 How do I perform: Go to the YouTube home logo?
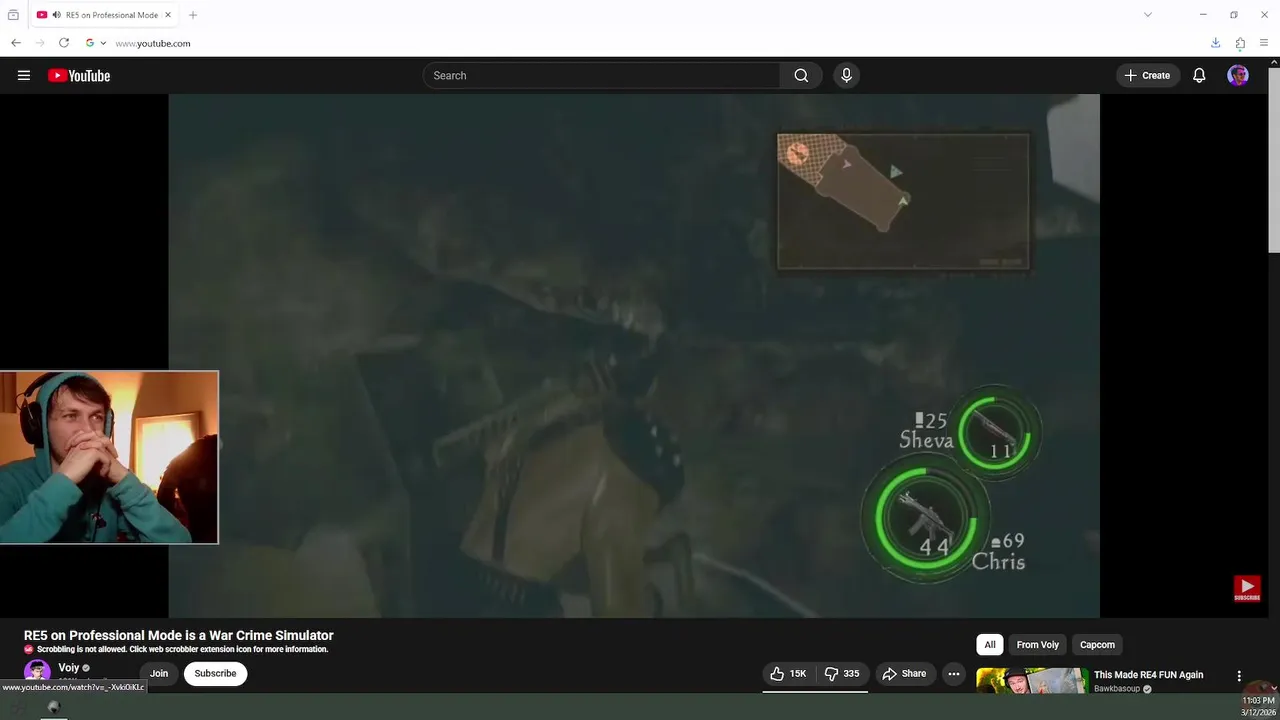(79, 75)
